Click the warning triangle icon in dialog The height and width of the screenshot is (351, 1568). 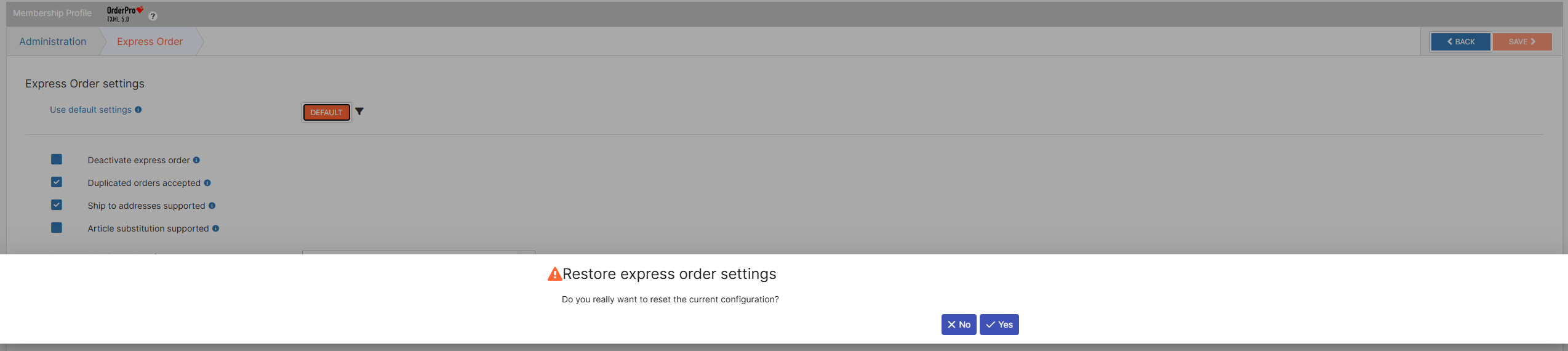tap(554, 274)
